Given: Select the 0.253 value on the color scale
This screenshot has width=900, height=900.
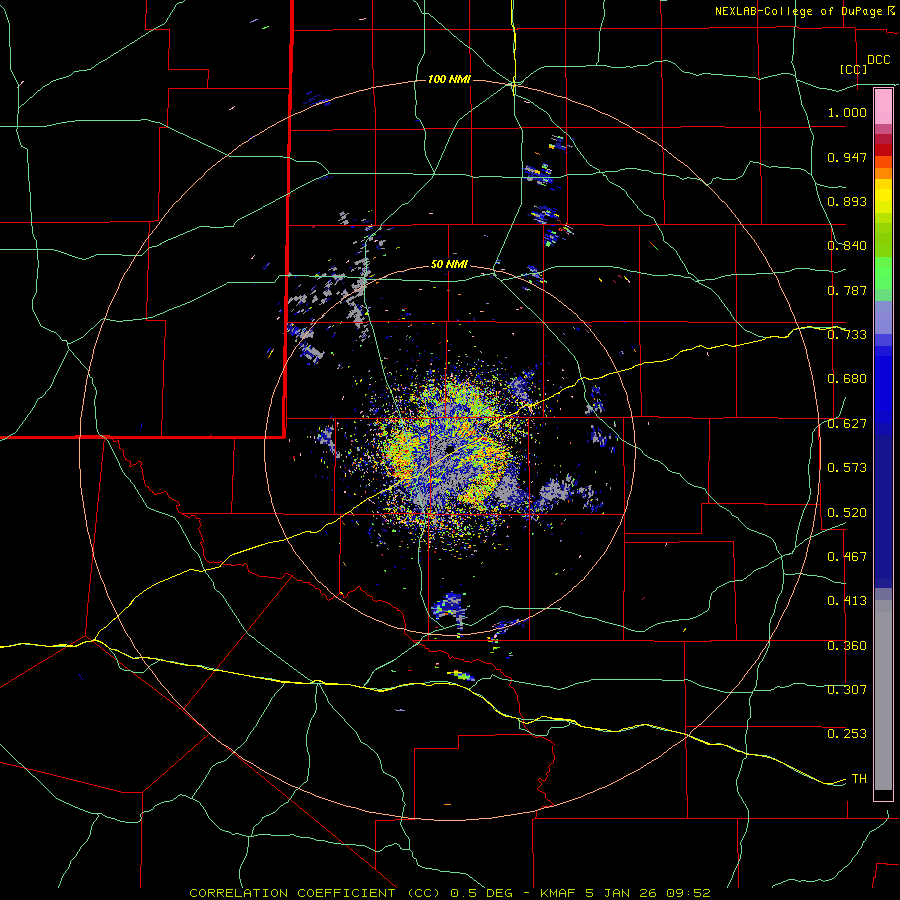Looking at the screenshot, I should click(x=847, y=734).
